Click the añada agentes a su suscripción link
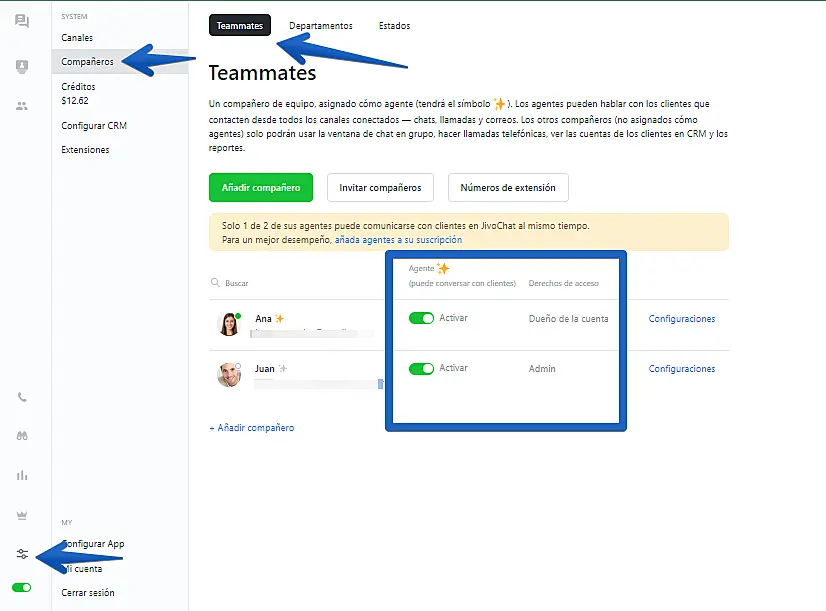Viewport: 826px width, 611px height. [398, 240]
